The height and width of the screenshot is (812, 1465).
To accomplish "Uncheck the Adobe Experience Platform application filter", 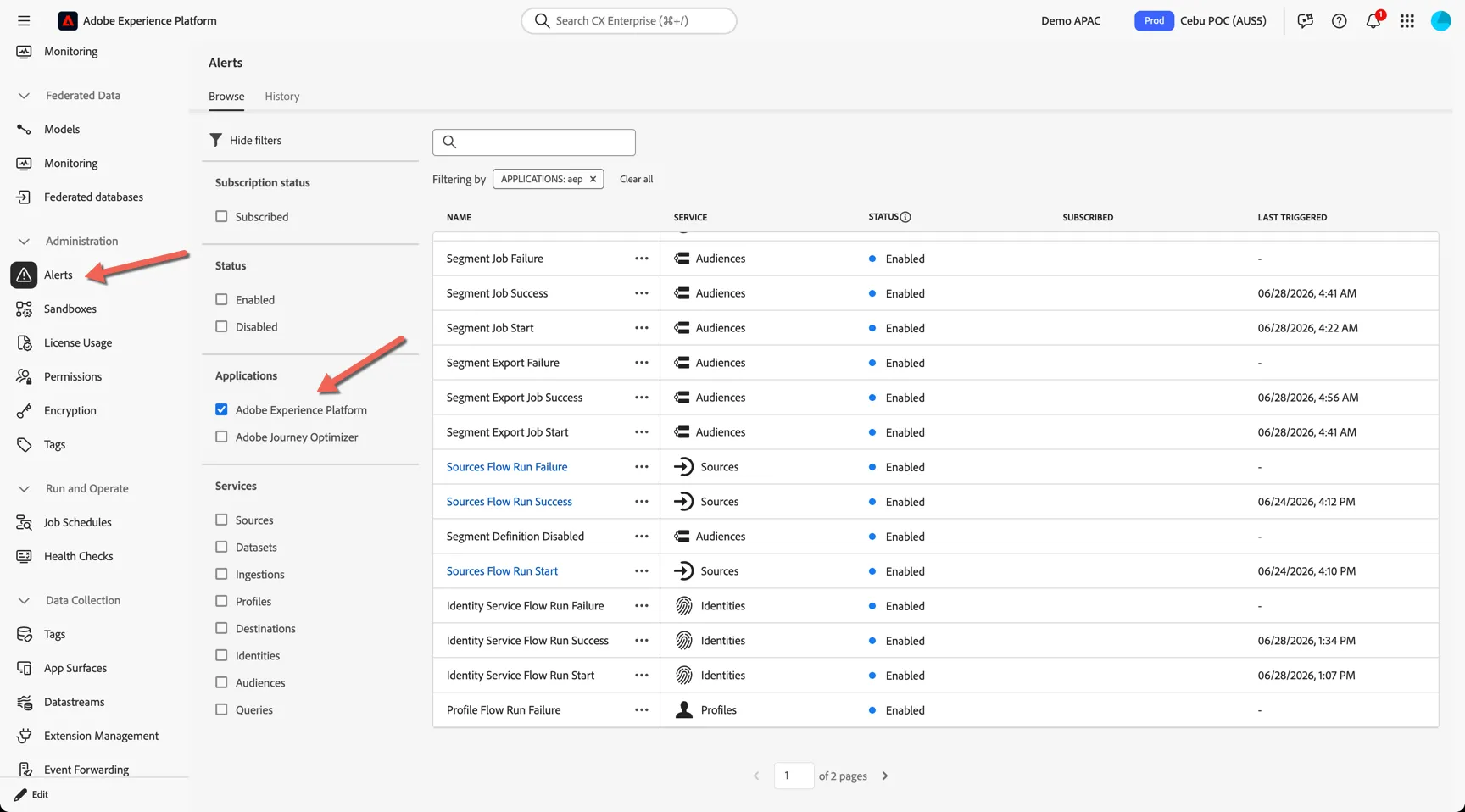I will [221, 409].
